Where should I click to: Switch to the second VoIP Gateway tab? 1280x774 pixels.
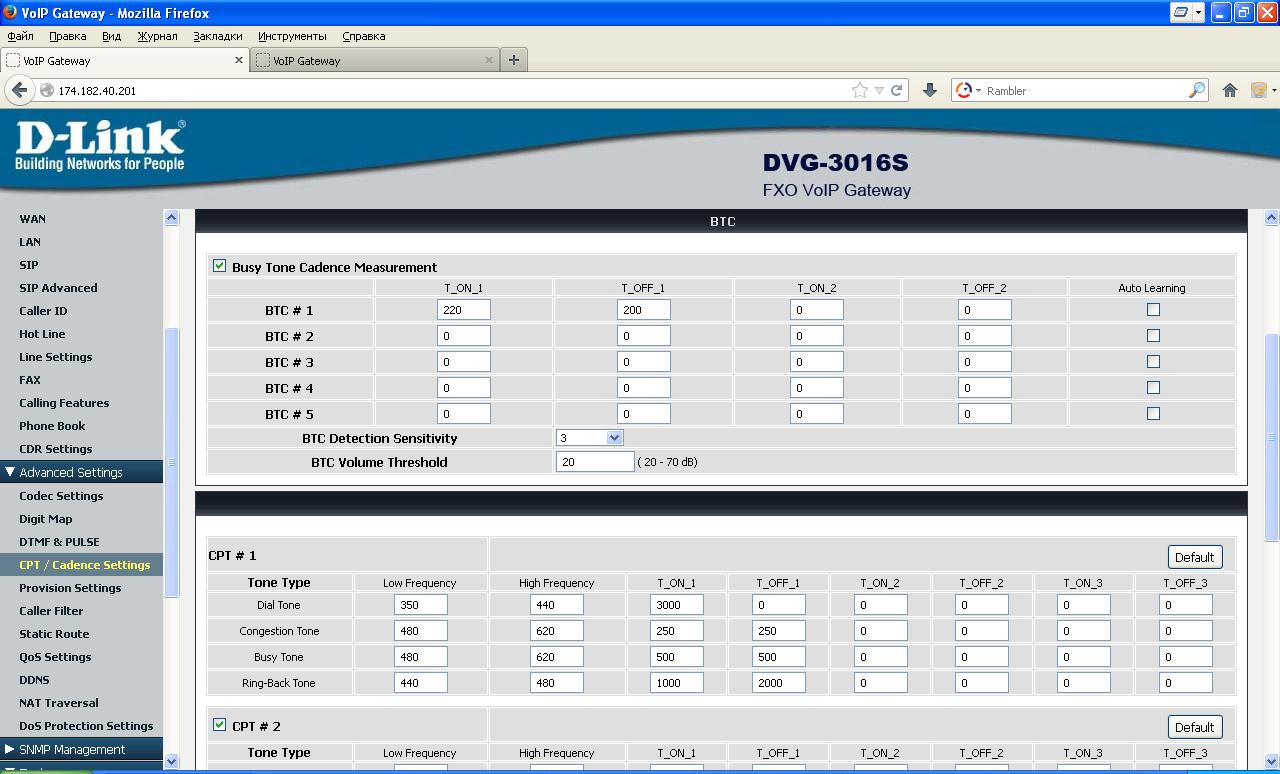coord(370,60)
